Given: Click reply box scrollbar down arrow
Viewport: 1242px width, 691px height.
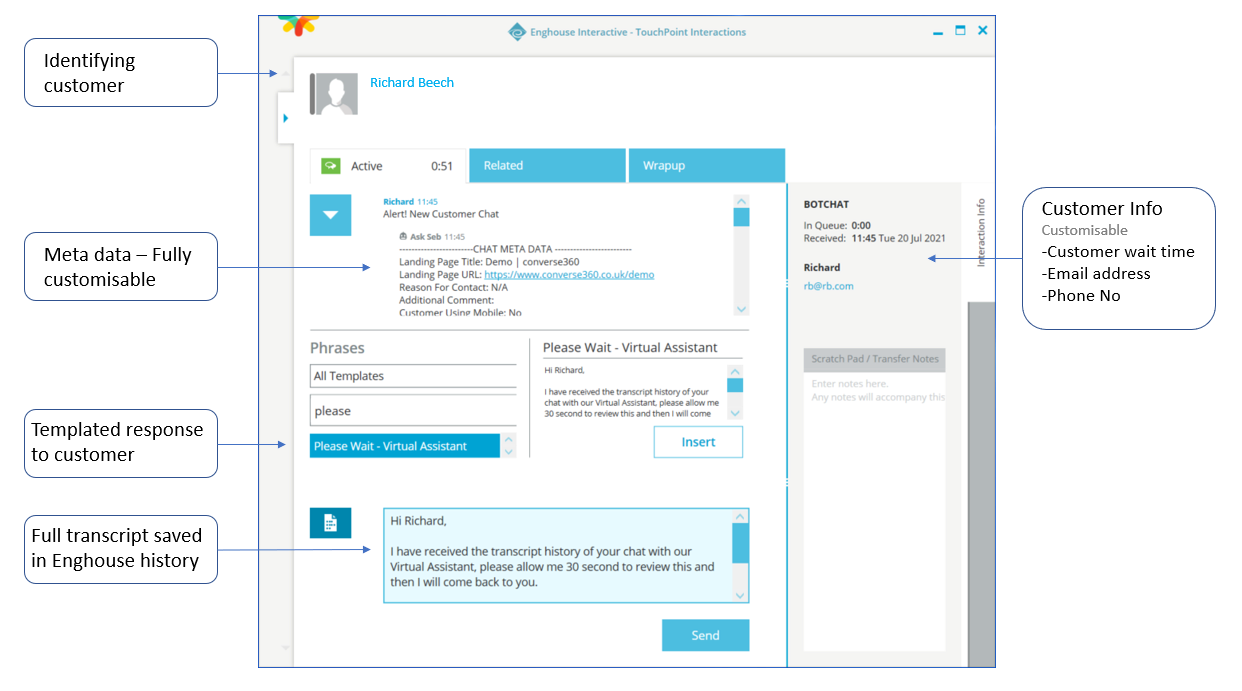Looking at the screenshot, I should point(740,595).
